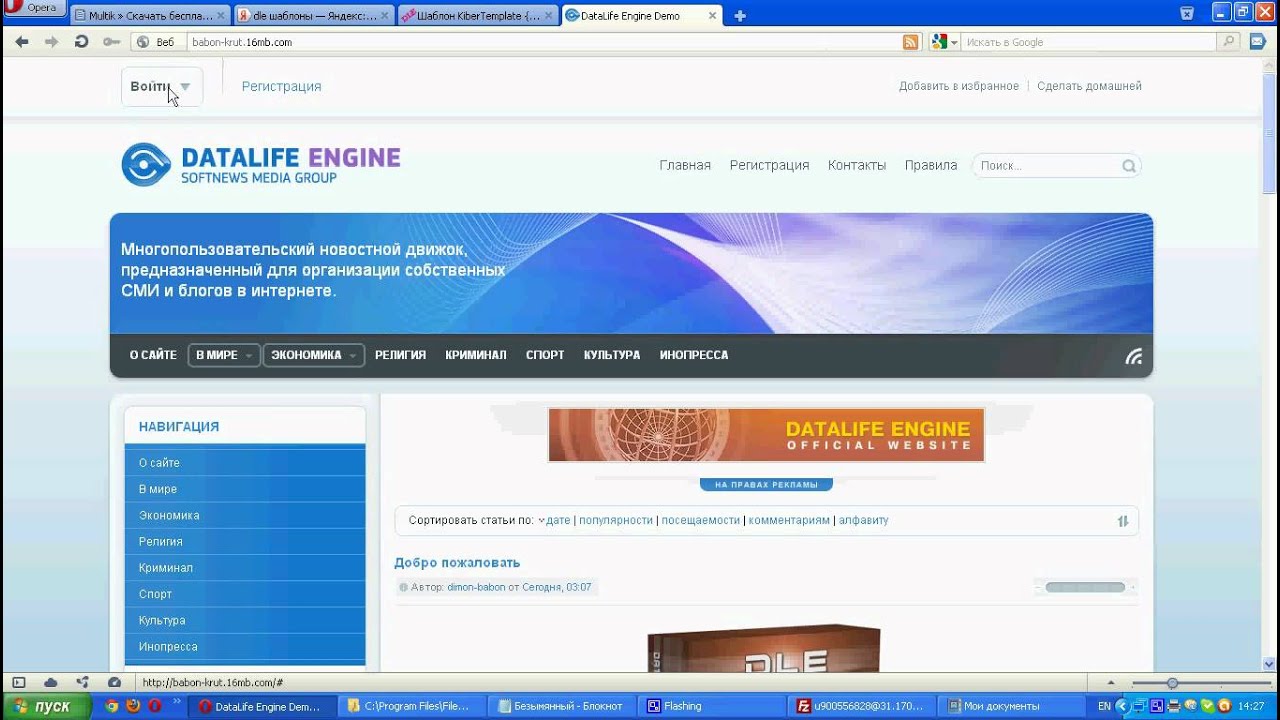Expand the ЭКОНОМИКА category dropdown
Viewport: 1280px width, 720px height.
coord(314,355)
